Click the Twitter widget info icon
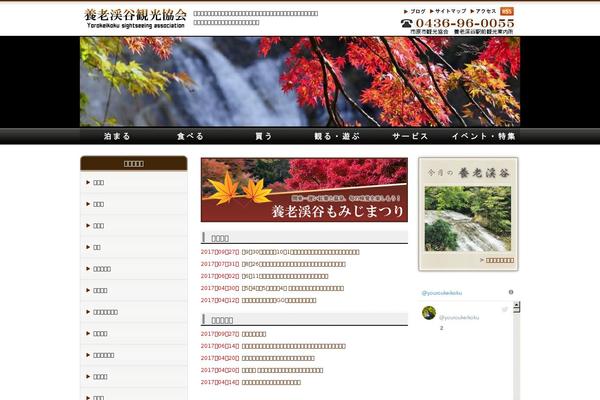Screen dimensions: 600x400 [x=511, y=292]
